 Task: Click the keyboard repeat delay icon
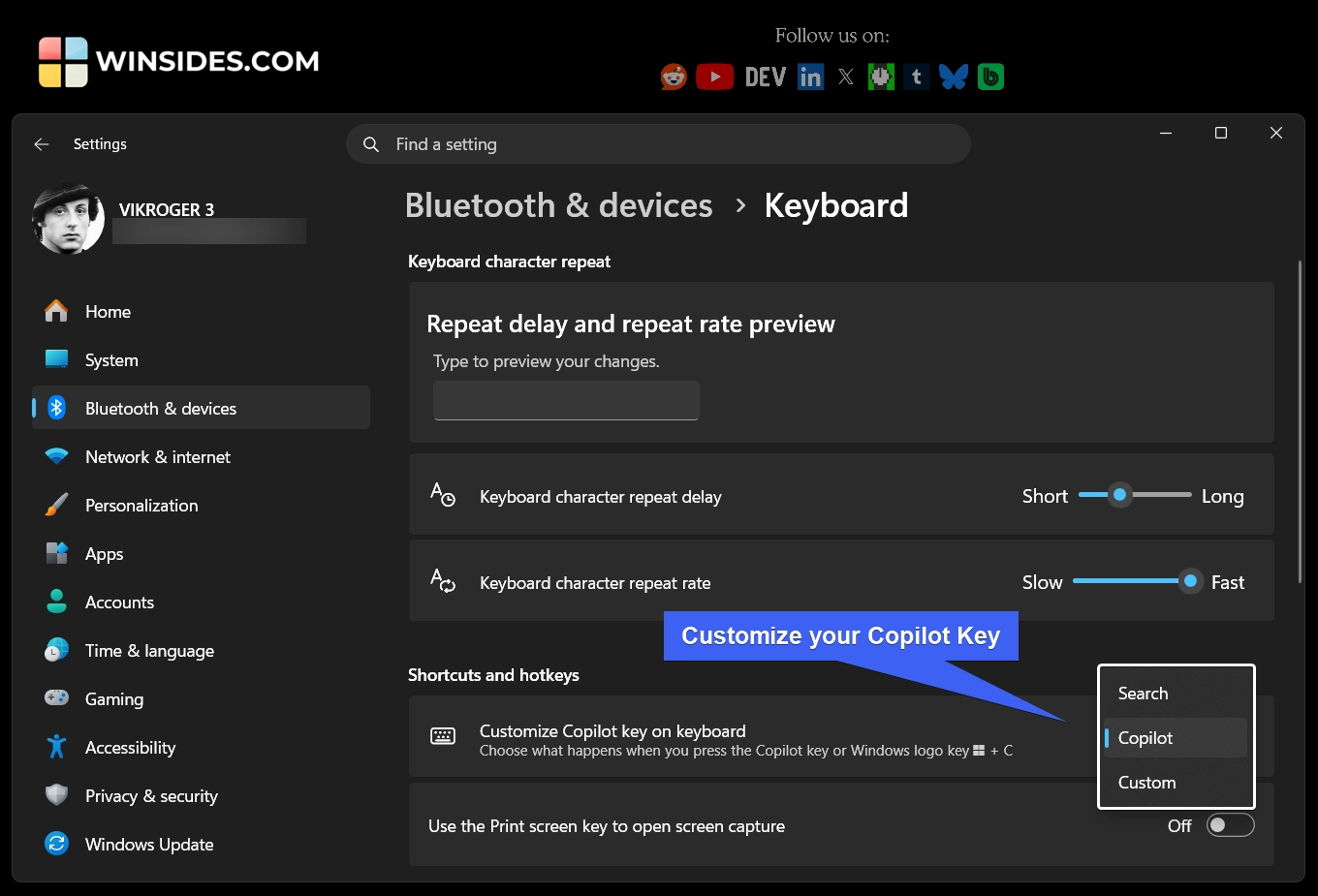point(442,495)
